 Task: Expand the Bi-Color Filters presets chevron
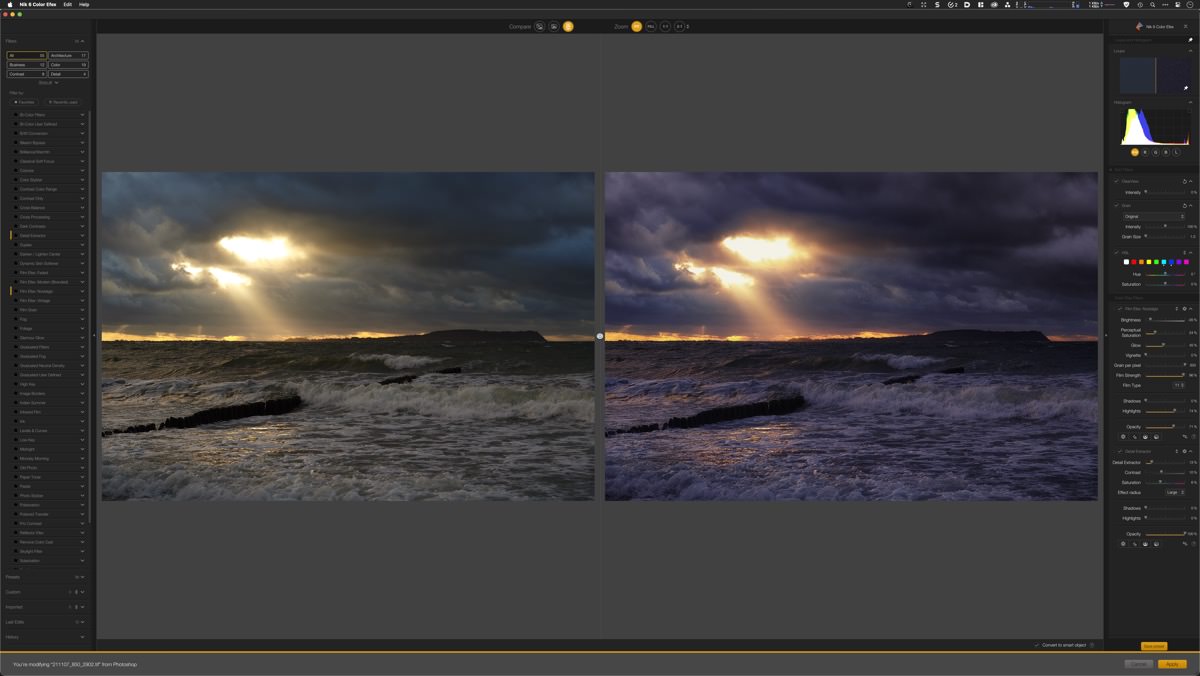click(82, 115)
